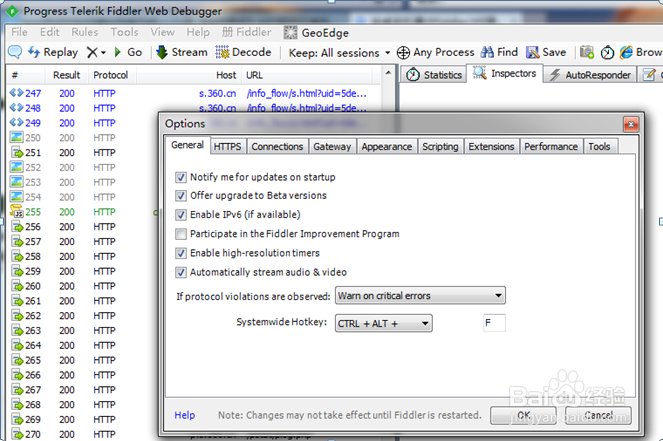Sort sessions by Host column header
The image size is (663, 441).
[188, 75]
